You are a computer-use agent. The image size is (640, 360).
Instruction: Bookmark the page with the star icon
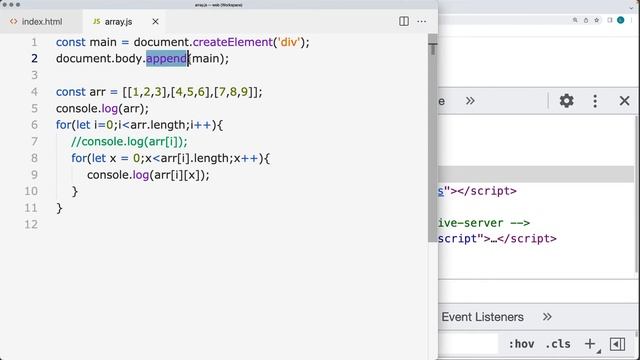tap(597, 20)
